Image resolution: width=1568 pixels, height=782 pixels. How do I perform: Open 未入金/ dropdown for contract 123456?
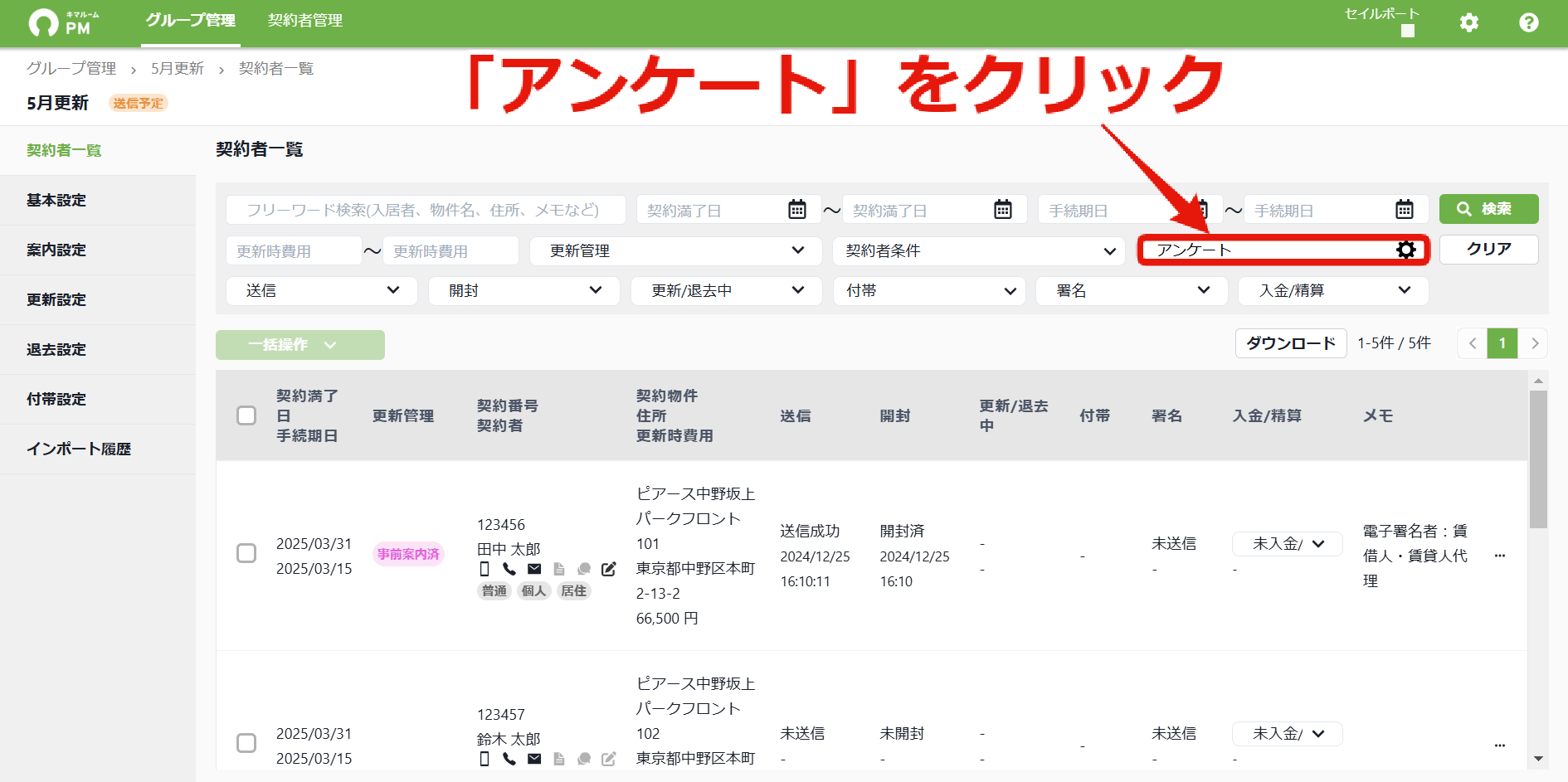pos(1288,544)
